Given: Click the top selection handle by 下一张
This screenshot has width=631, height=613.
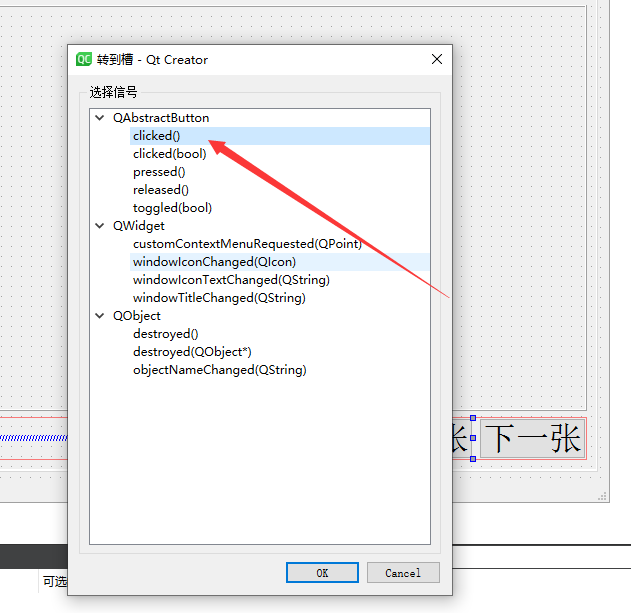Looking at the screenshot, I should (473, 418).
